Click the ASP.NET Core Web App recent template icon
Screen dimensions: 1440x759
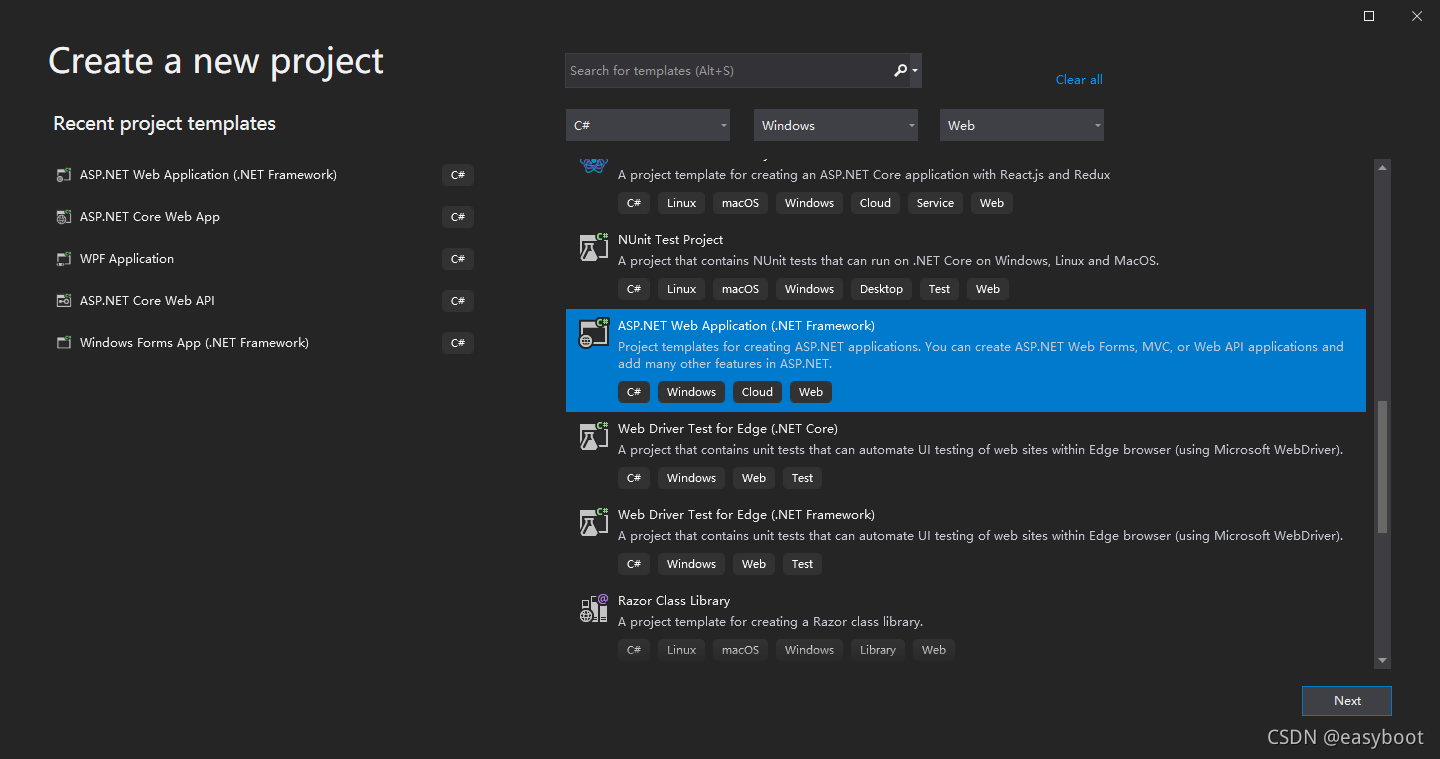click(64, 217)
